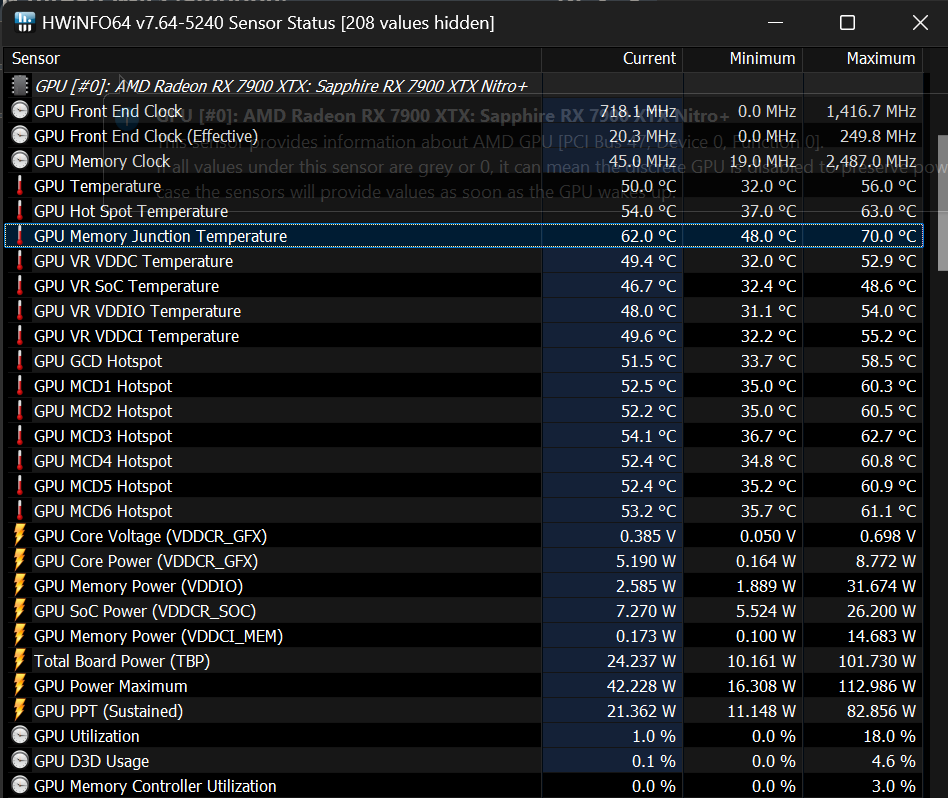Click the gauge icon of GPU Front End Clock row

pos(20,111)
